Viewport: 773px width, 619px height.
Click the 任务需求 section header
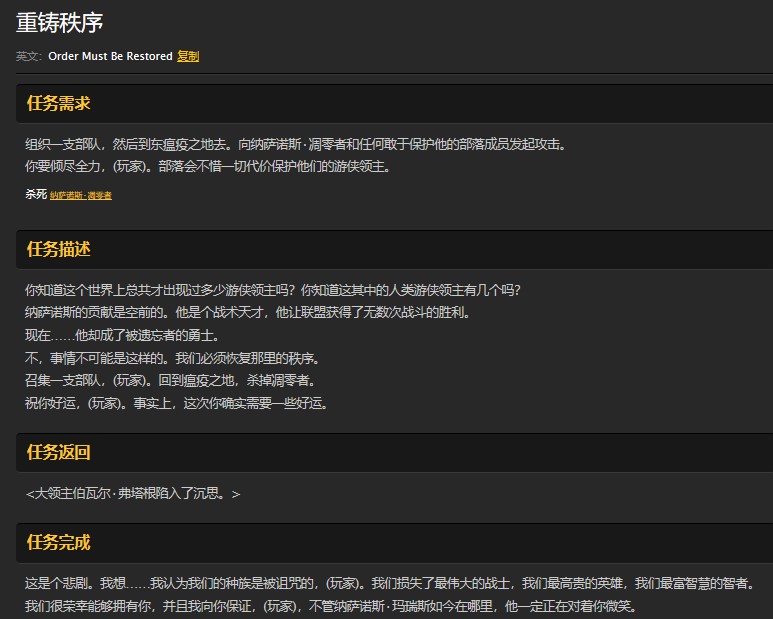[59, 103]
